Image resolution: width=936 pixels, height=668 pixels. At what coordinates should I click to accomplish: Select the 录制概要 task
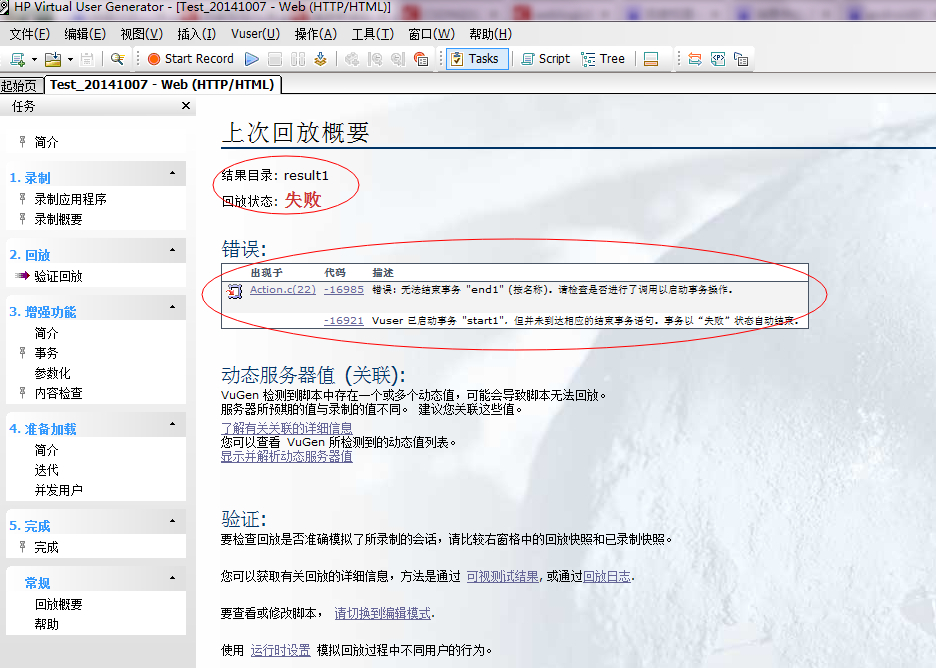tap(58, 220)
